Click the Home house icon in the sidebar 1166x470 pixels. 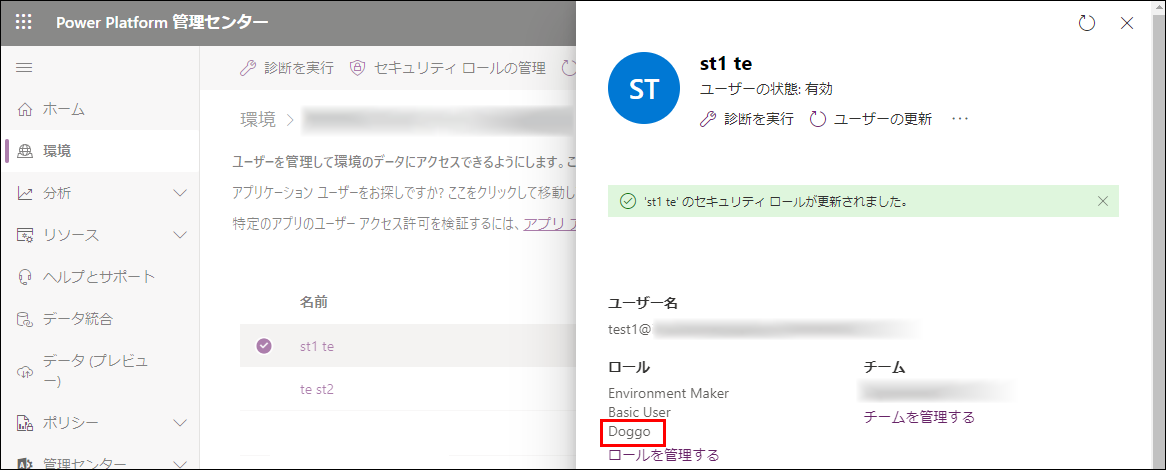click(25, 109)
